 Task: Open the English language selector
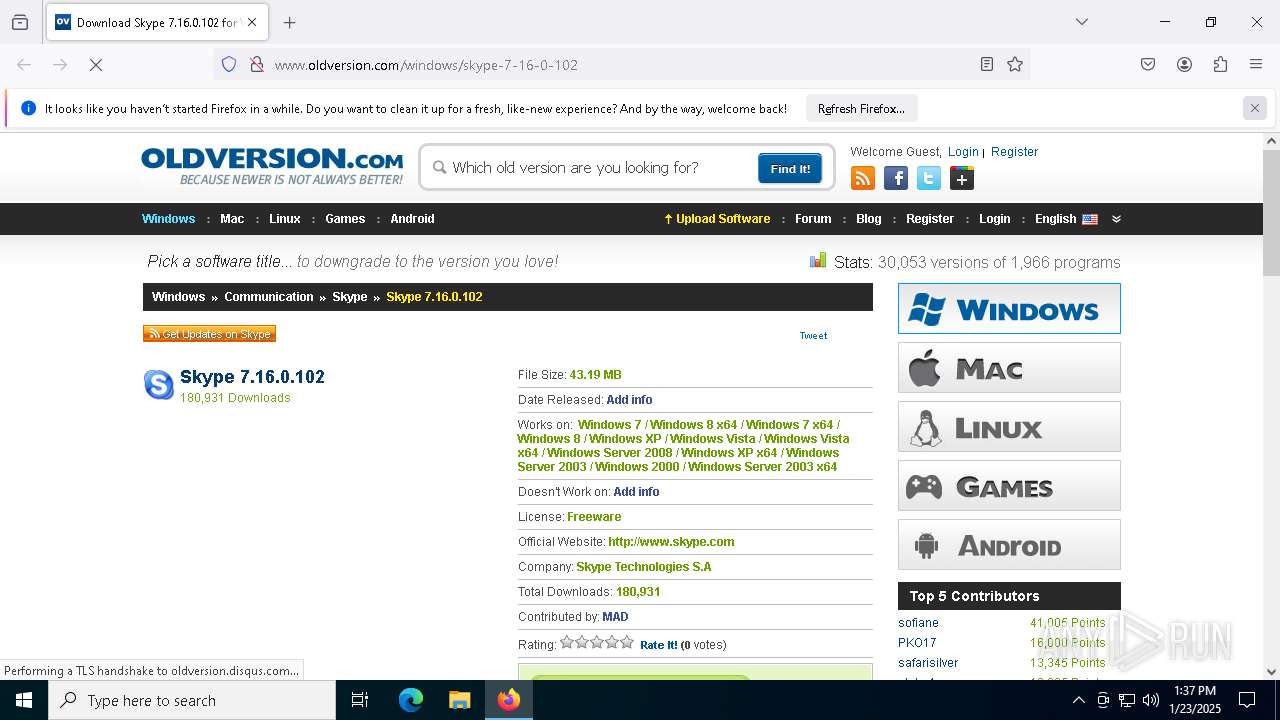(x=1066, y=219)
